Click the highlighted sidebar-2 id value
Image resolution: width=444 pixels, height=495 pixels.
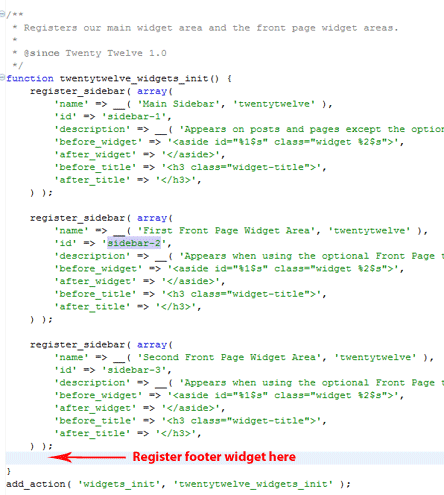click(134, 243)
